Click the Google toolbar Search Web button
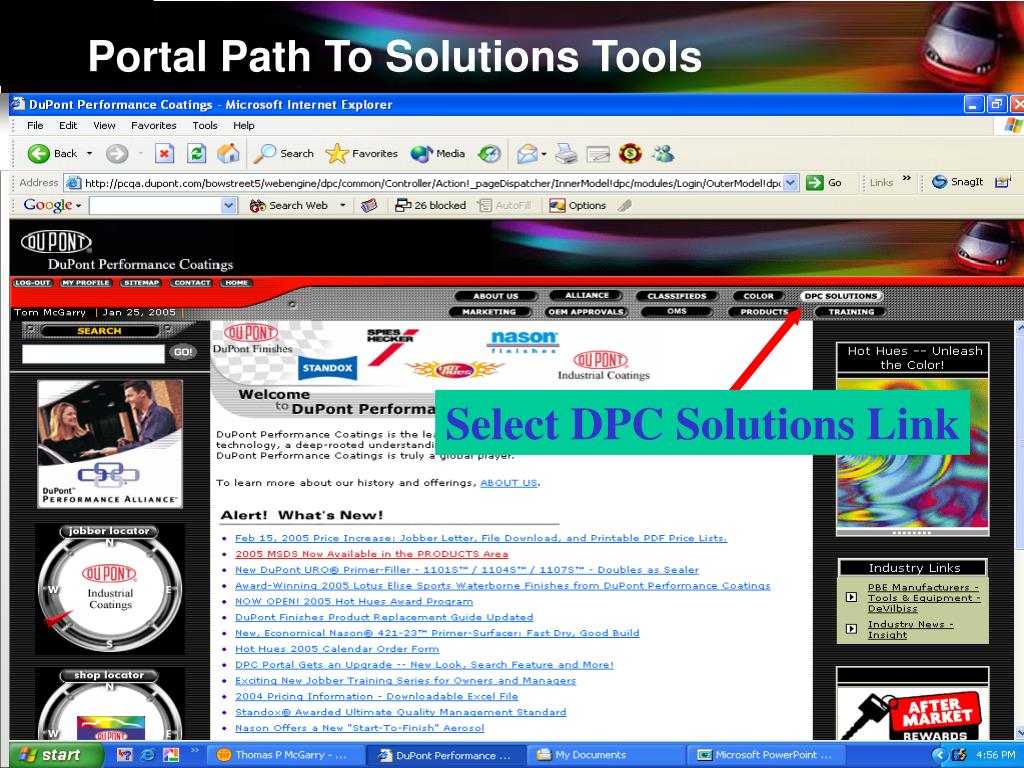Image resolution: width=1024 pixels, height=768 pixels. 289,205
